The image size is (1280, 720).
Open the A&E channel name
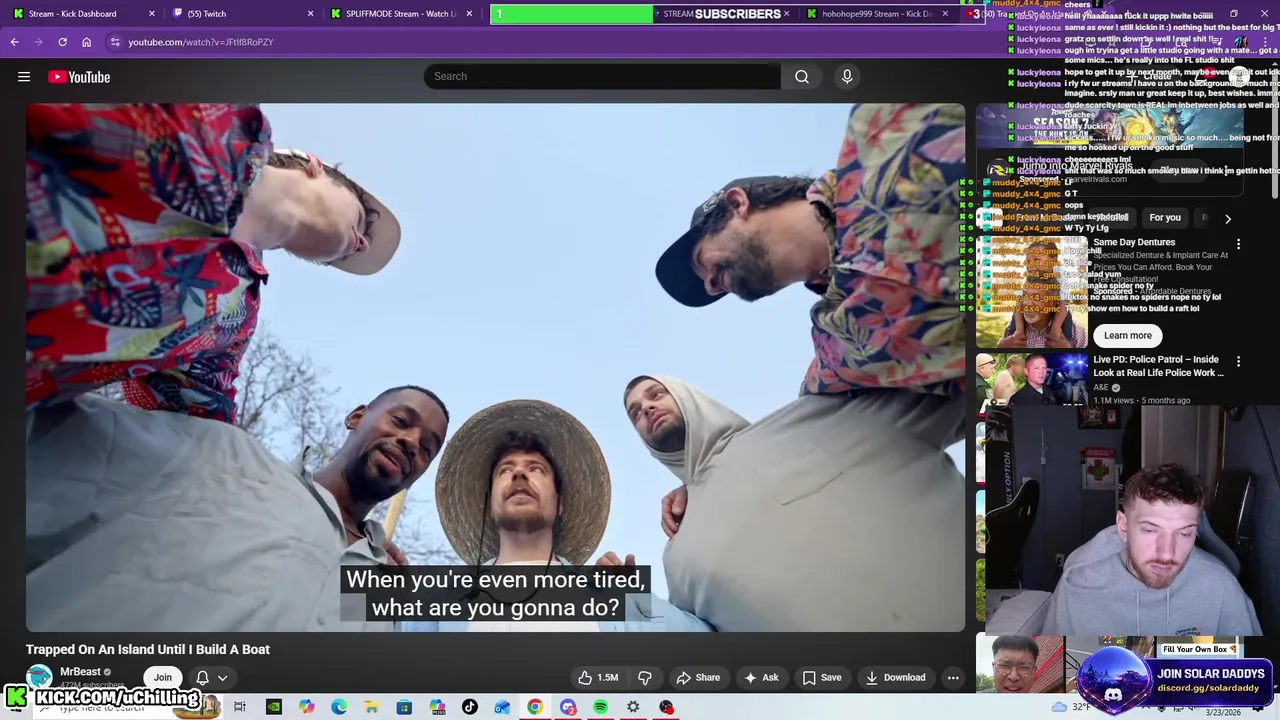click(1101, 387)
